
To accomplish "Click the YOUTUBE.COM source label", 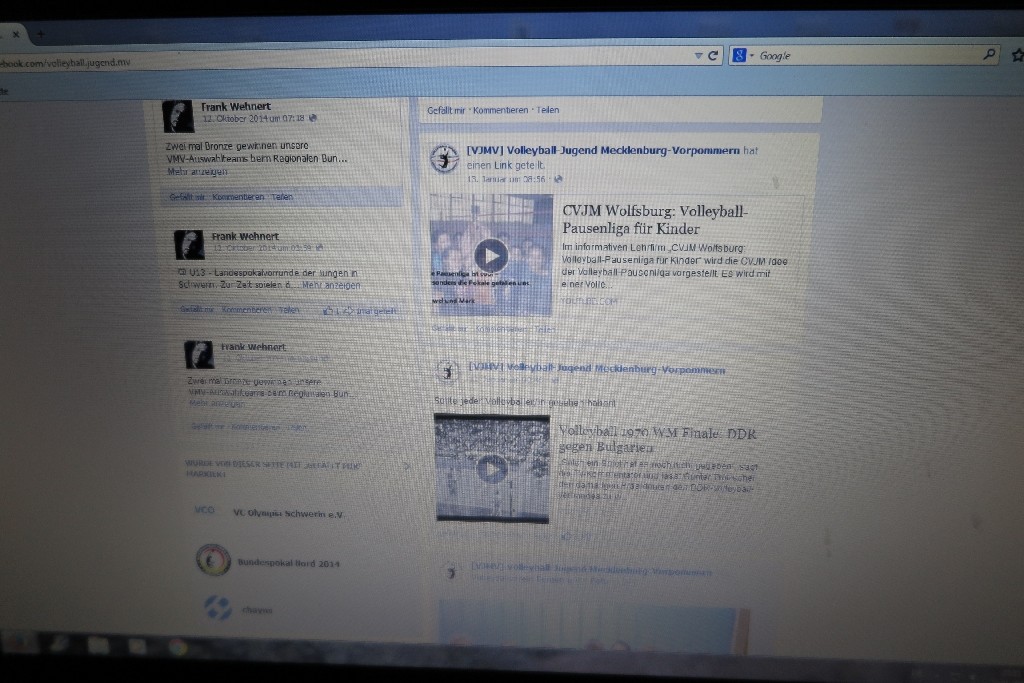I will click(590, 302).
